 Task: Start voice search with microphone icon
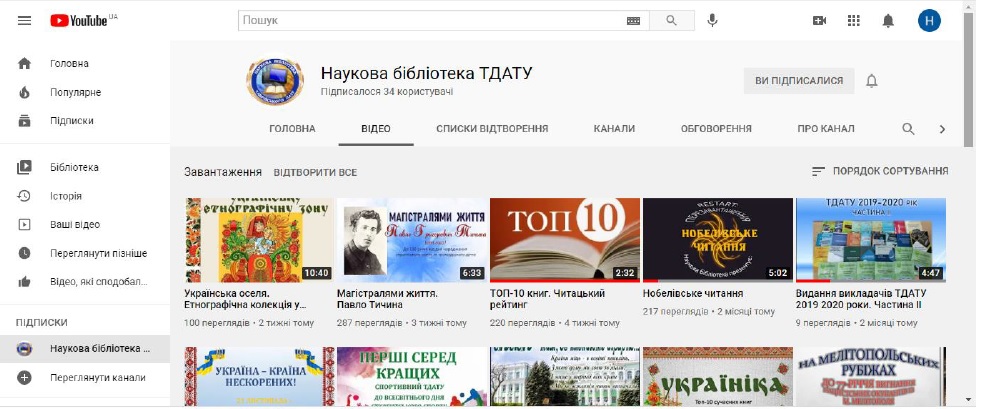tap(712, 21)
